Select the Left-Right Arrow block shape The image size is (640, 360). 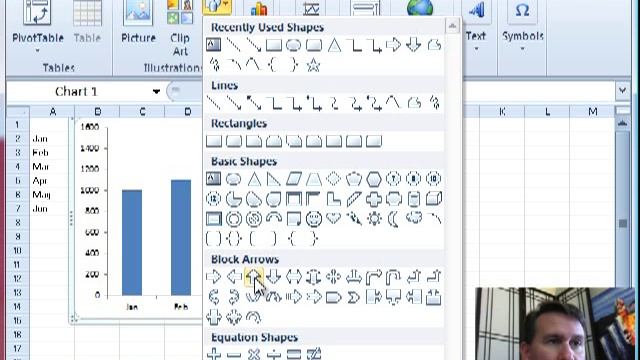click(x=293, y=277)
